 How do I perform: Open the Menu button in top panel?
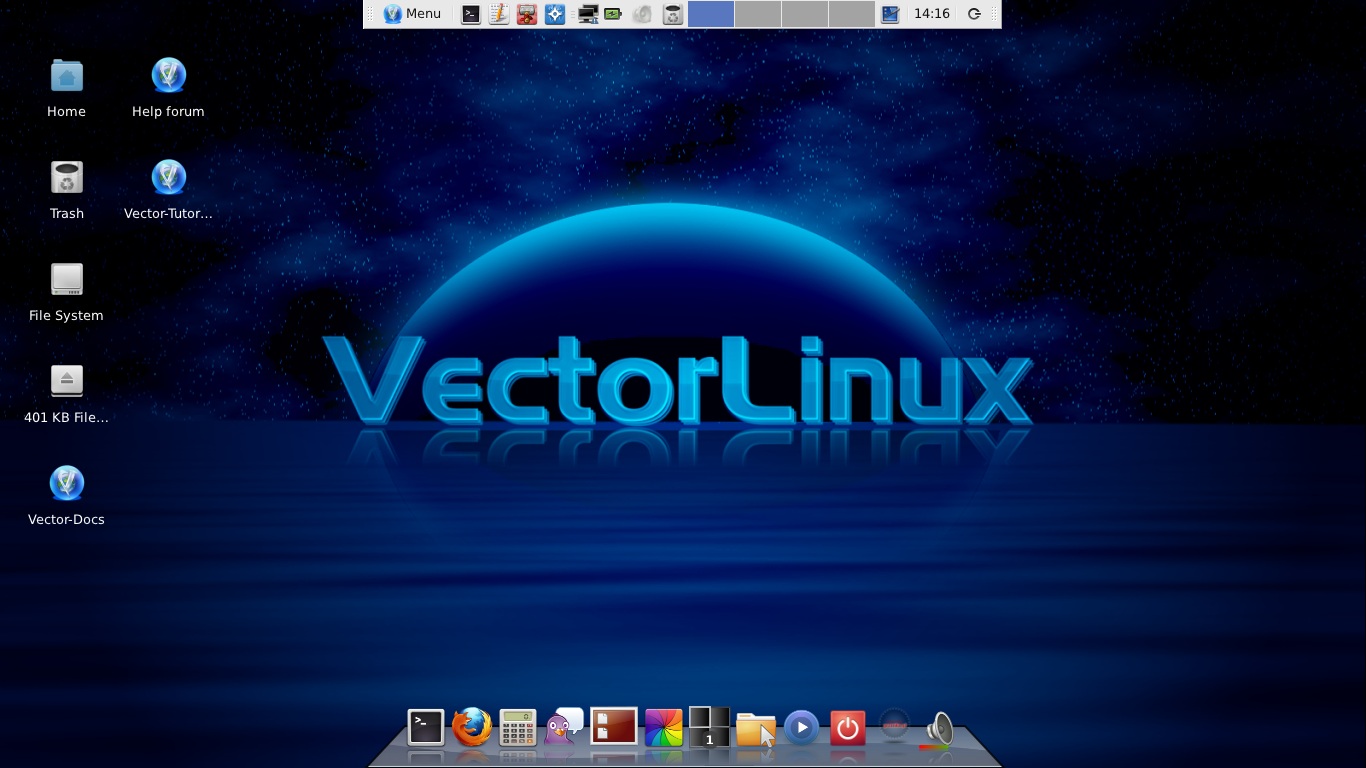click(412, 14)
